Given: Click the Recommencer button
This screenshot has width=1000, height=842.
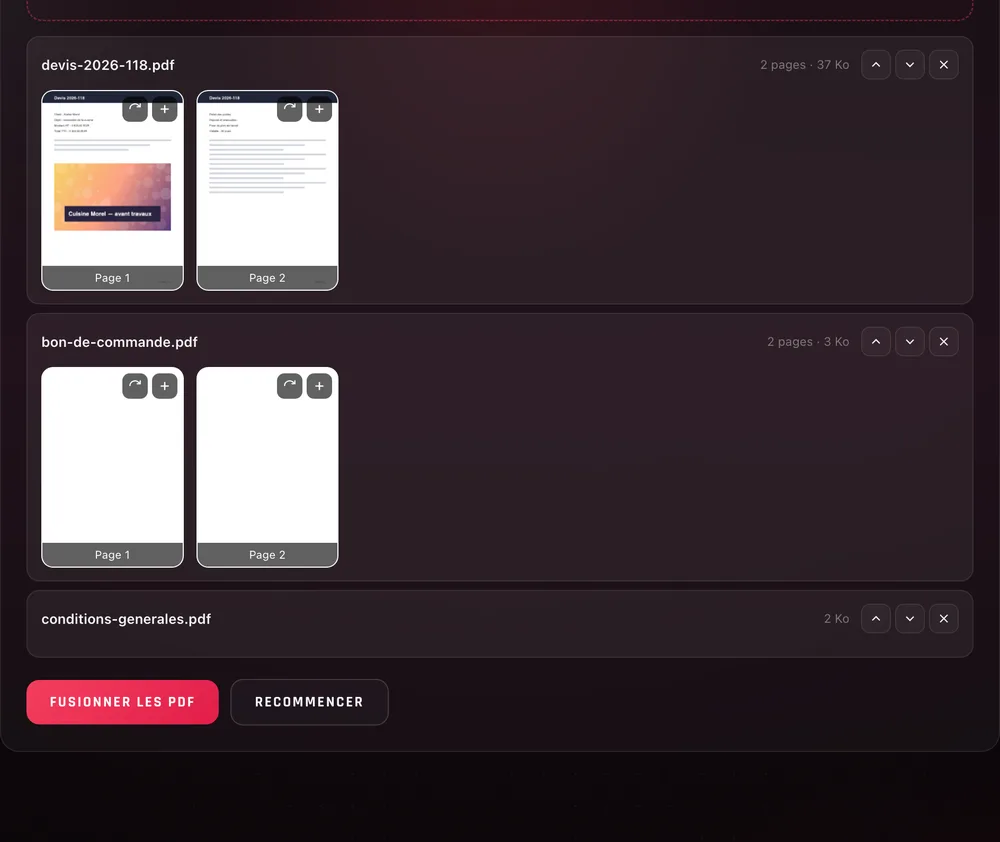Looking at the screenshot, I should point(309,702).
